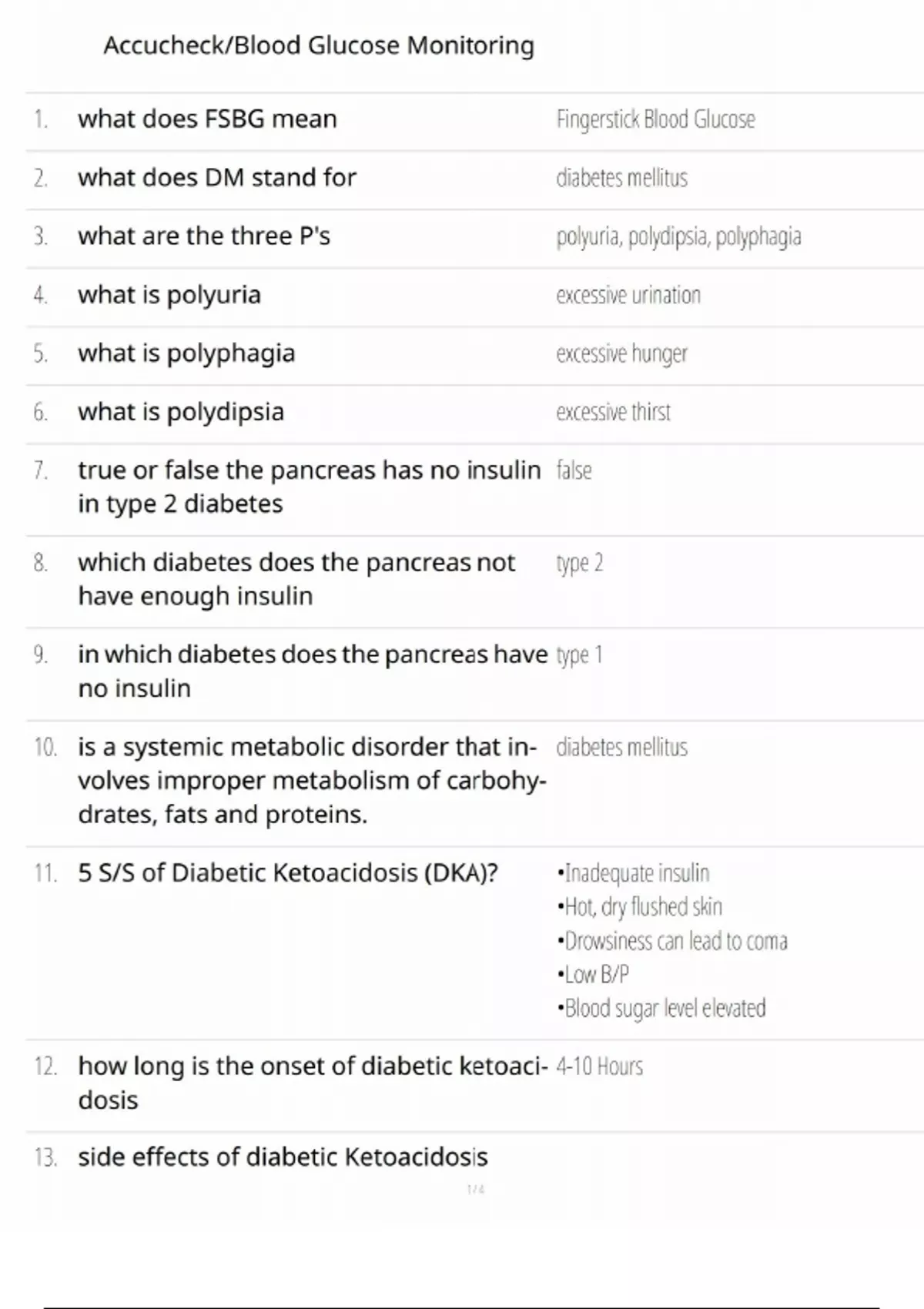Select the question about systemic metabolic disorder
The height and width of the screenshot is (1309, 924).
[x=311, y=780]
